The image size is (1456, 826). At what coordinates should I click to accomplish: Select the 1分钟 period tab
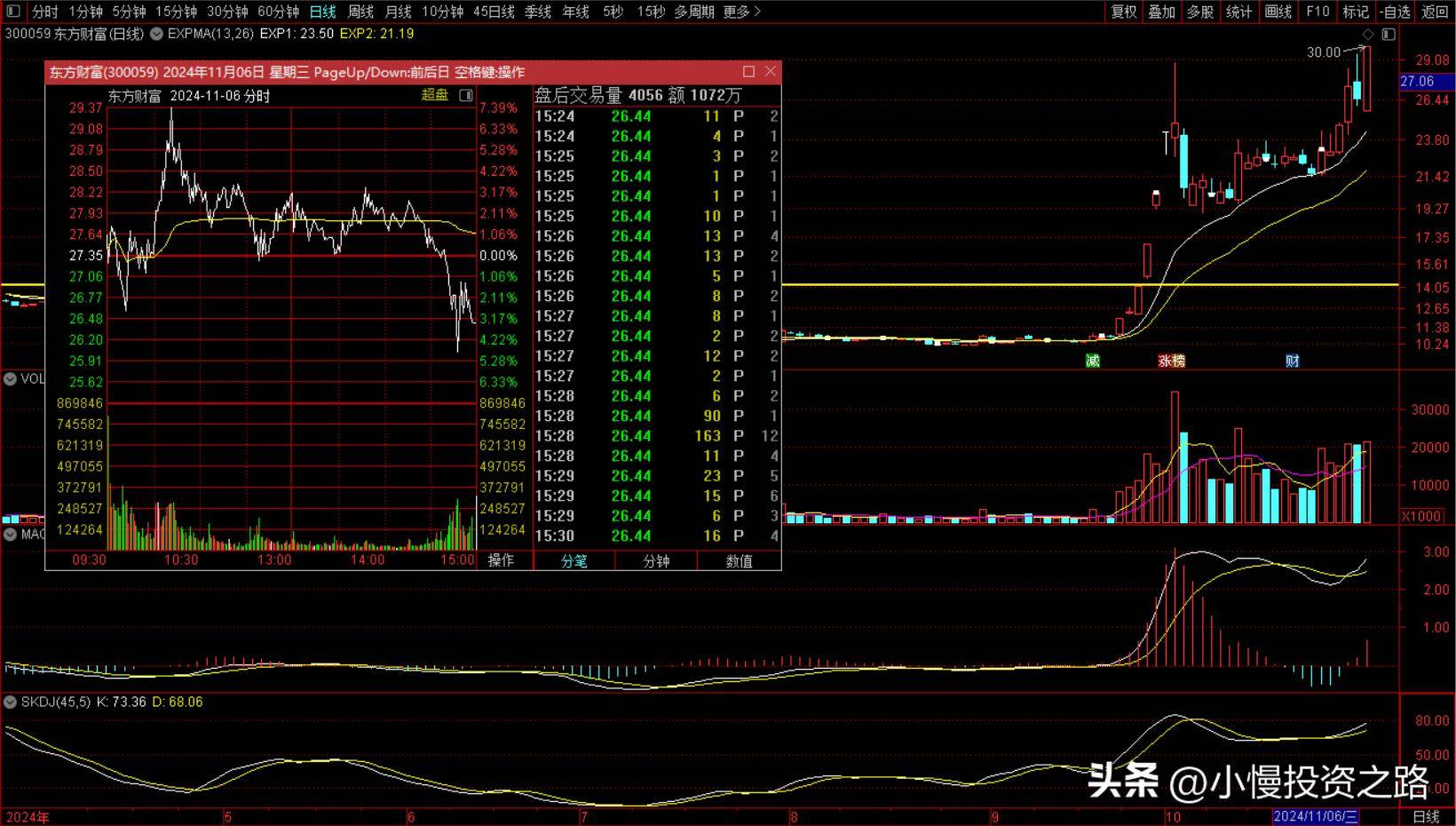click(x=85, y=12)
